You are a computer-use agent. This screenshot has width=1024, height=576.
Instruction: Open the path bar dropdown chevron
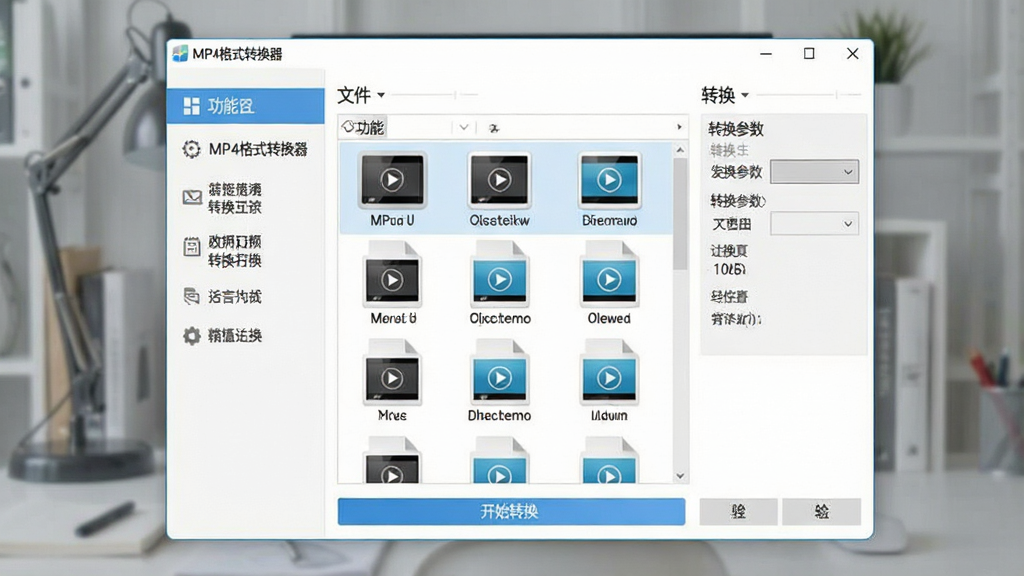[x=464, y=127]
